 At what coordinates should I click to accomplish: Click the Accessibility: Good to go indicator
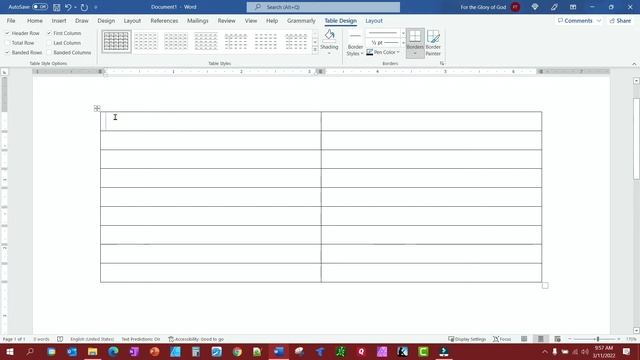pos(196,339)
